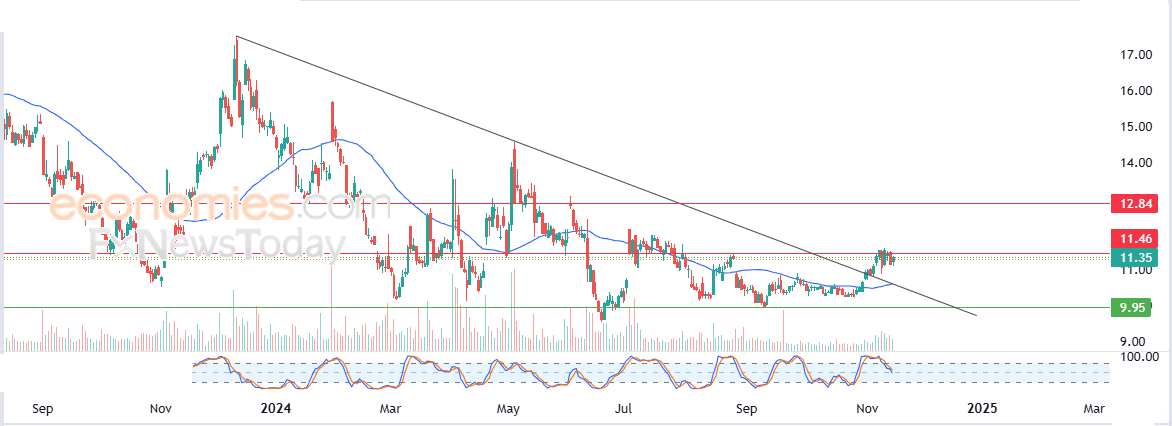Screen dimensions: 1172x426
Task: Click the May label on time axis
Action: pos(508,409)
